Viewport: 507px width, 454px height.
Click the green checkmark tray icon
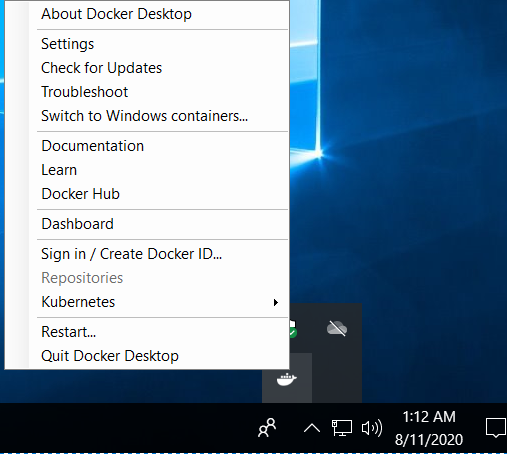point(293,329)
